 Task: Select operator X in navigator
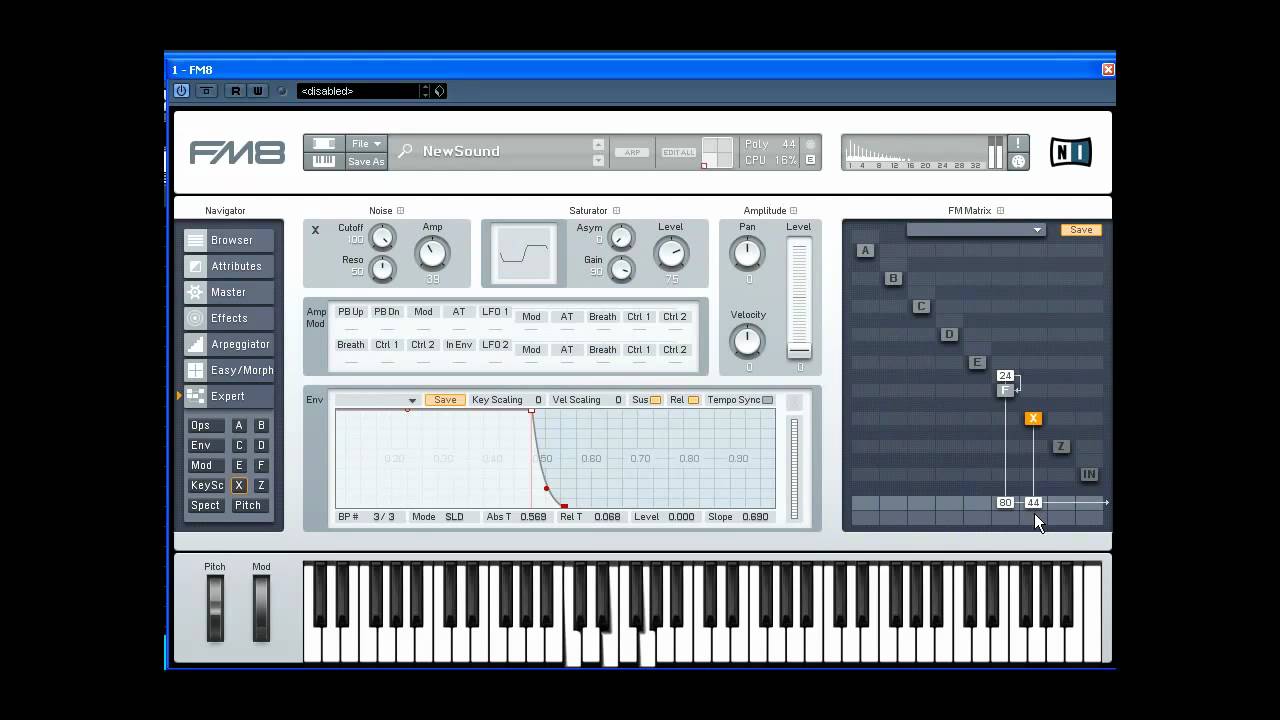coord(239,486)
